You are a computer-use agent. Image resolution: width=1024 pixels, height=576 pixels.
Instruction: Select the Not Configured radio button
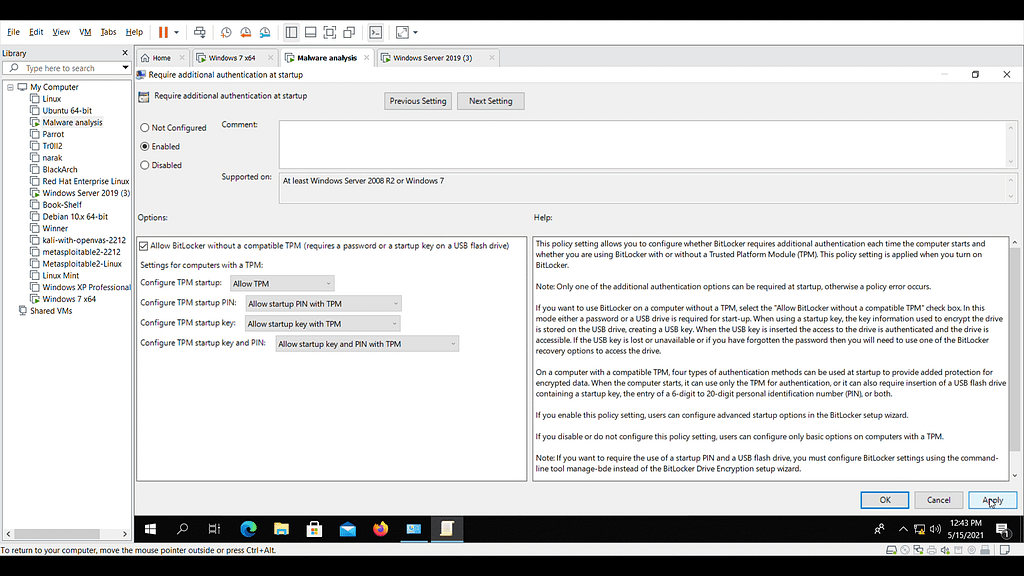[x=145, y=127]
